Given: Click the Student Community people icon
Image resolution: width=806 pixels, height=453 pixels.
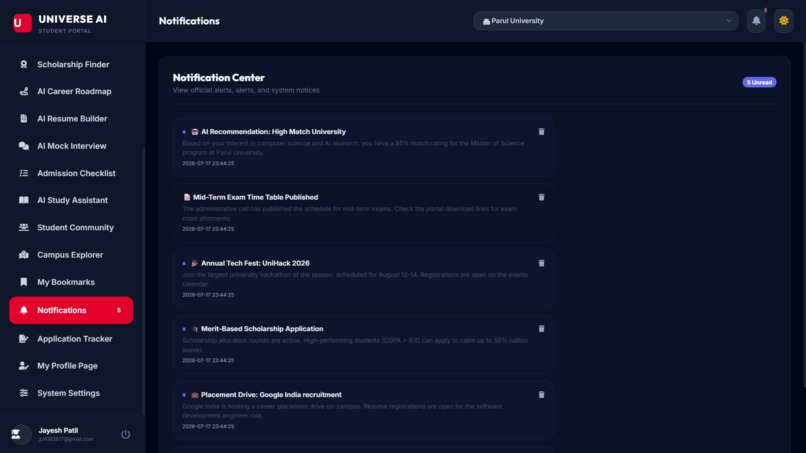Looking at the screenshot, I should 24,227.
